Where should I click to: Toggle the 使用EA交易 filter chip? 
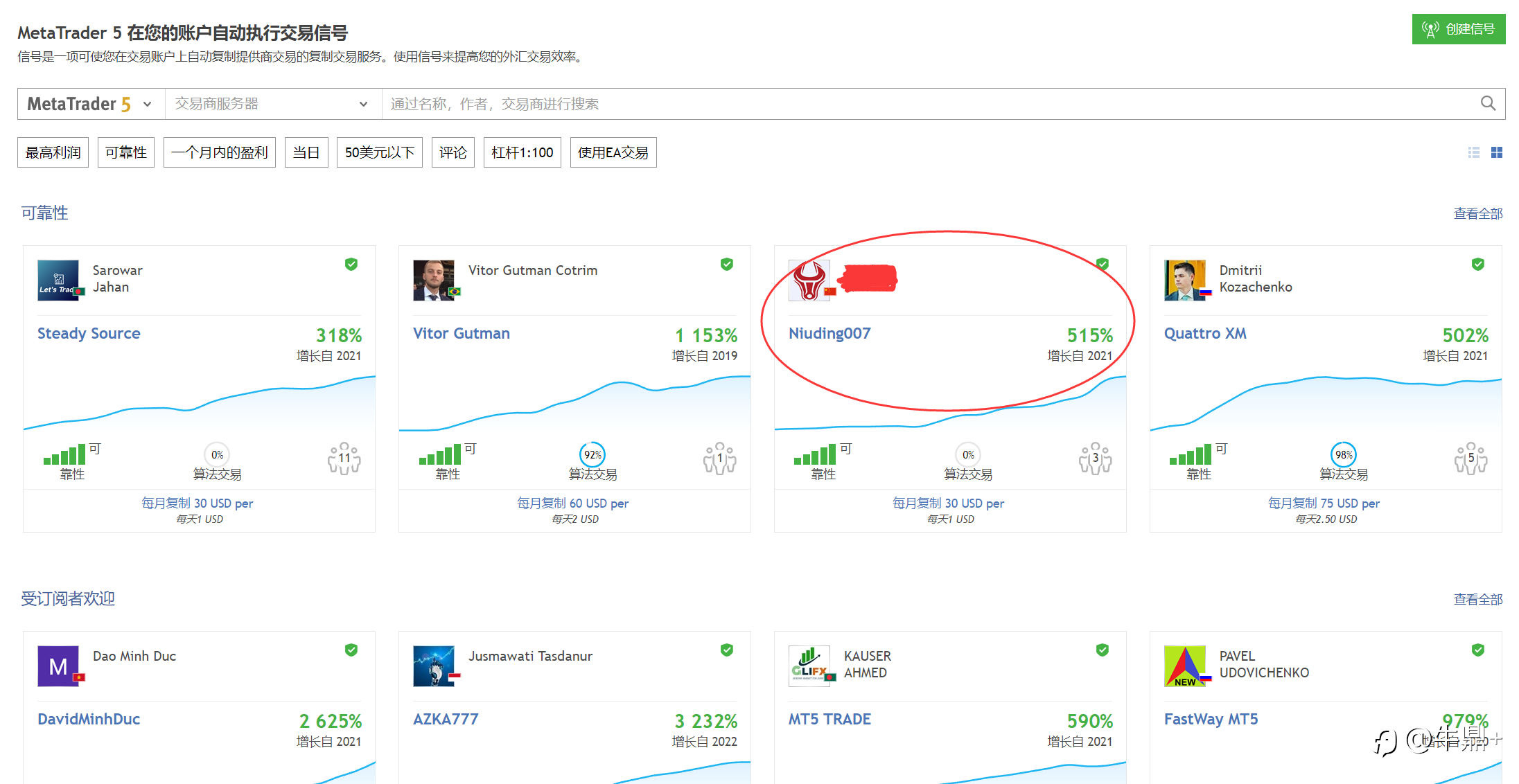pos(613,152)
